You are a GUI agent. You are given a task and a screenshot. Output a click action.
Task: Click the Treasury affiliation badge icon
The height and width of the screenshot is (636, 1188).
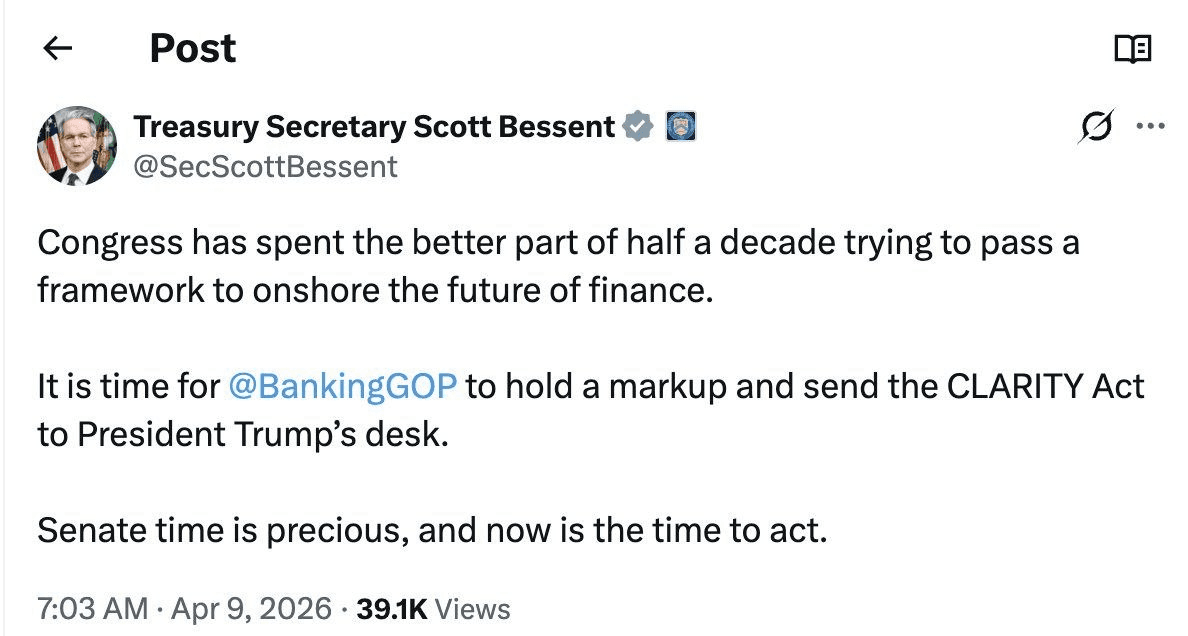pyautogui.click(x=680, y=127)
